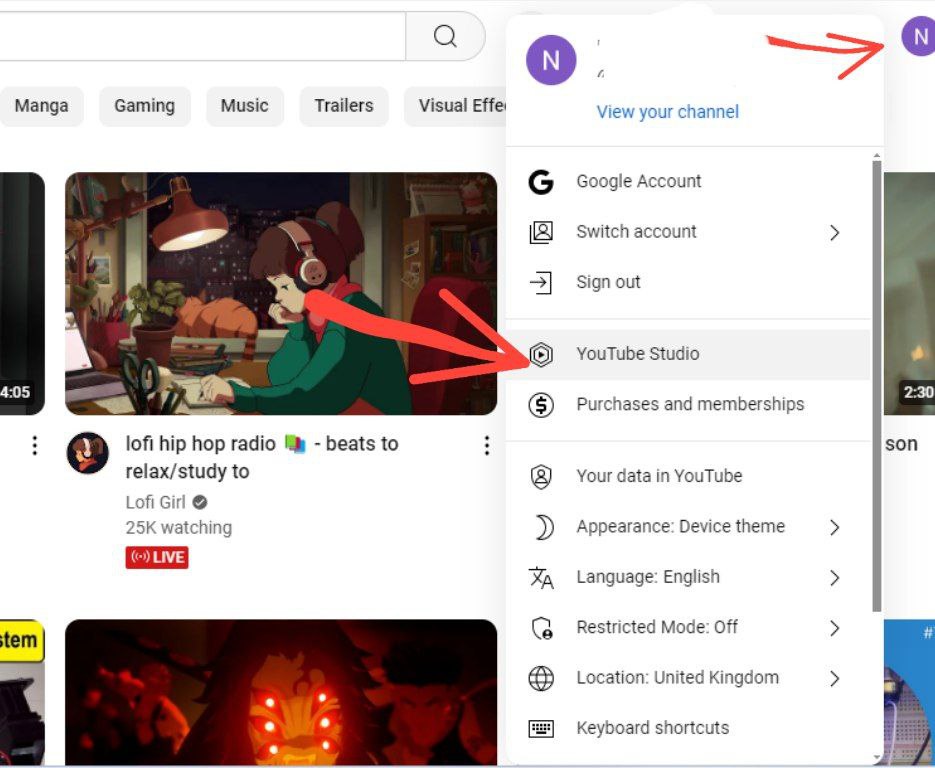935x768 pixels.
Task: Click the search magnifier button
Action: [x=445, y=37]
